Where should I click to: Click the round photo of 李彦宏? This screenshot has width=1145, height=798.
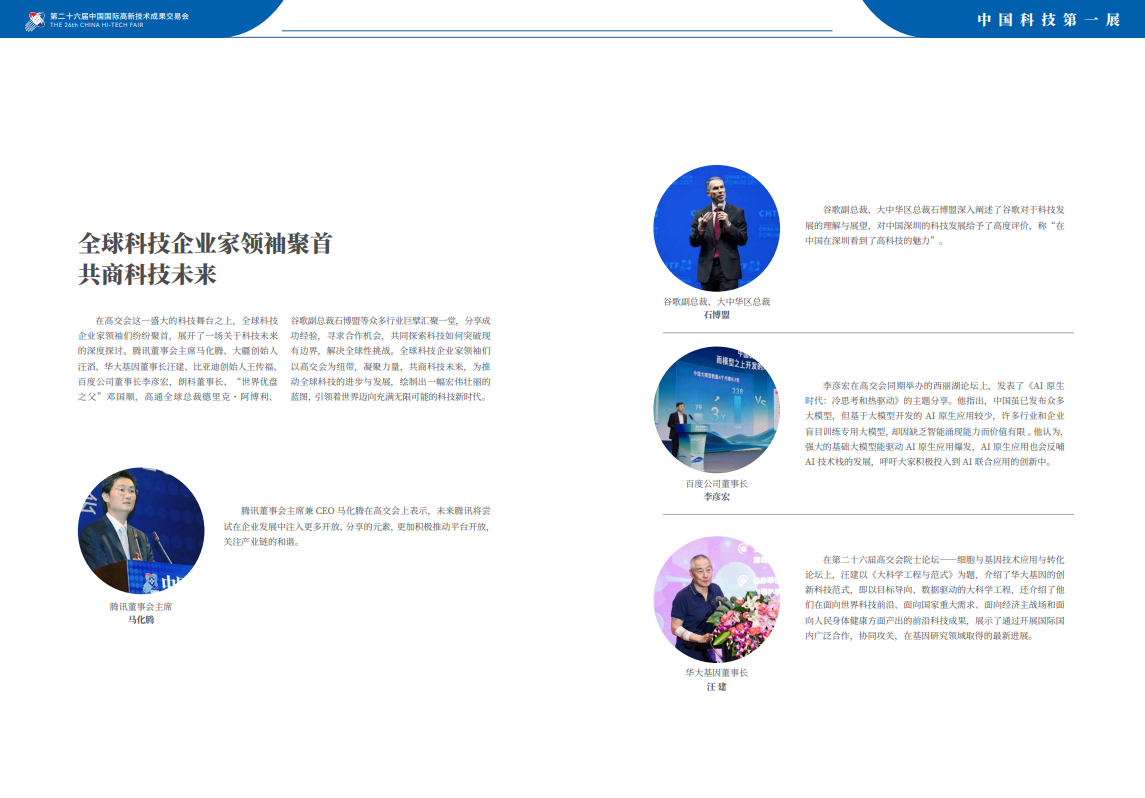pos(716,410)
